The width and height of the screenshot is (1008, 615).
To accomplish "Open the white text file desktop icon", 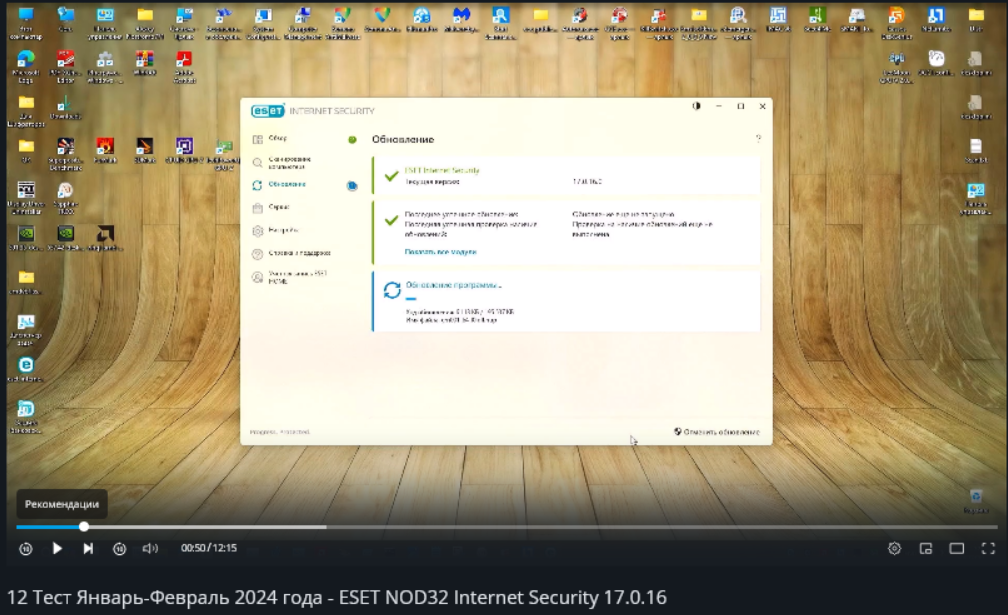I will tap(976, 151).
